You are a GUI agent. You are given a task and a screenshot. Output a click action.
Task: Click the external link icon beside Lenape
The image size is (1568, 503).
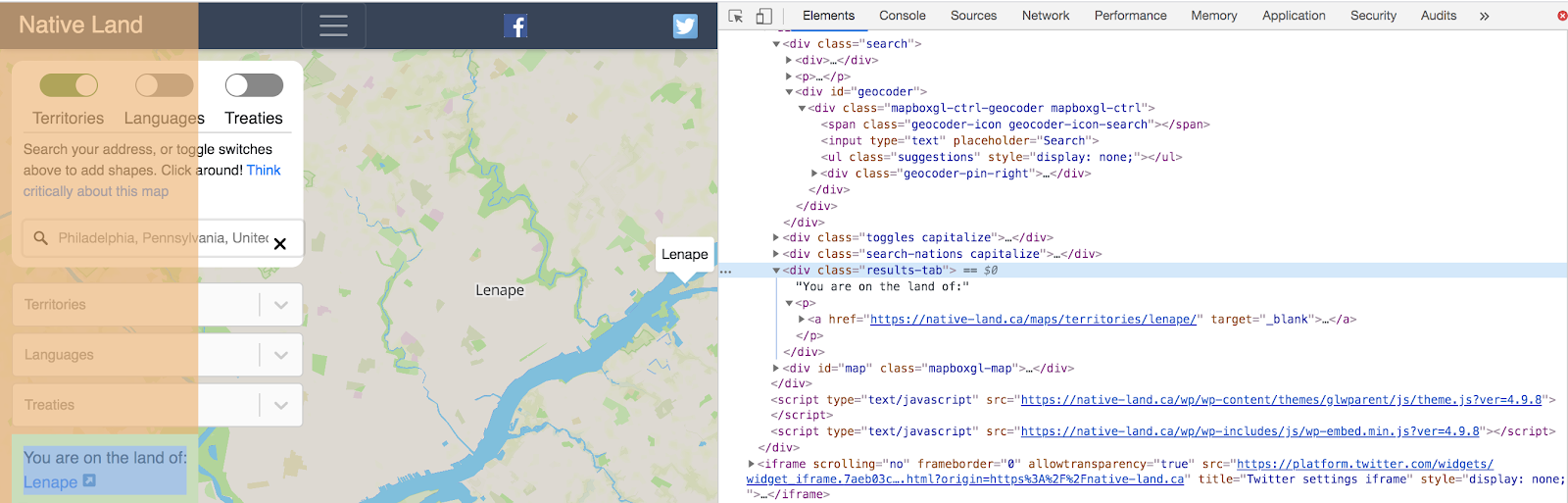(x=89, y=481)
